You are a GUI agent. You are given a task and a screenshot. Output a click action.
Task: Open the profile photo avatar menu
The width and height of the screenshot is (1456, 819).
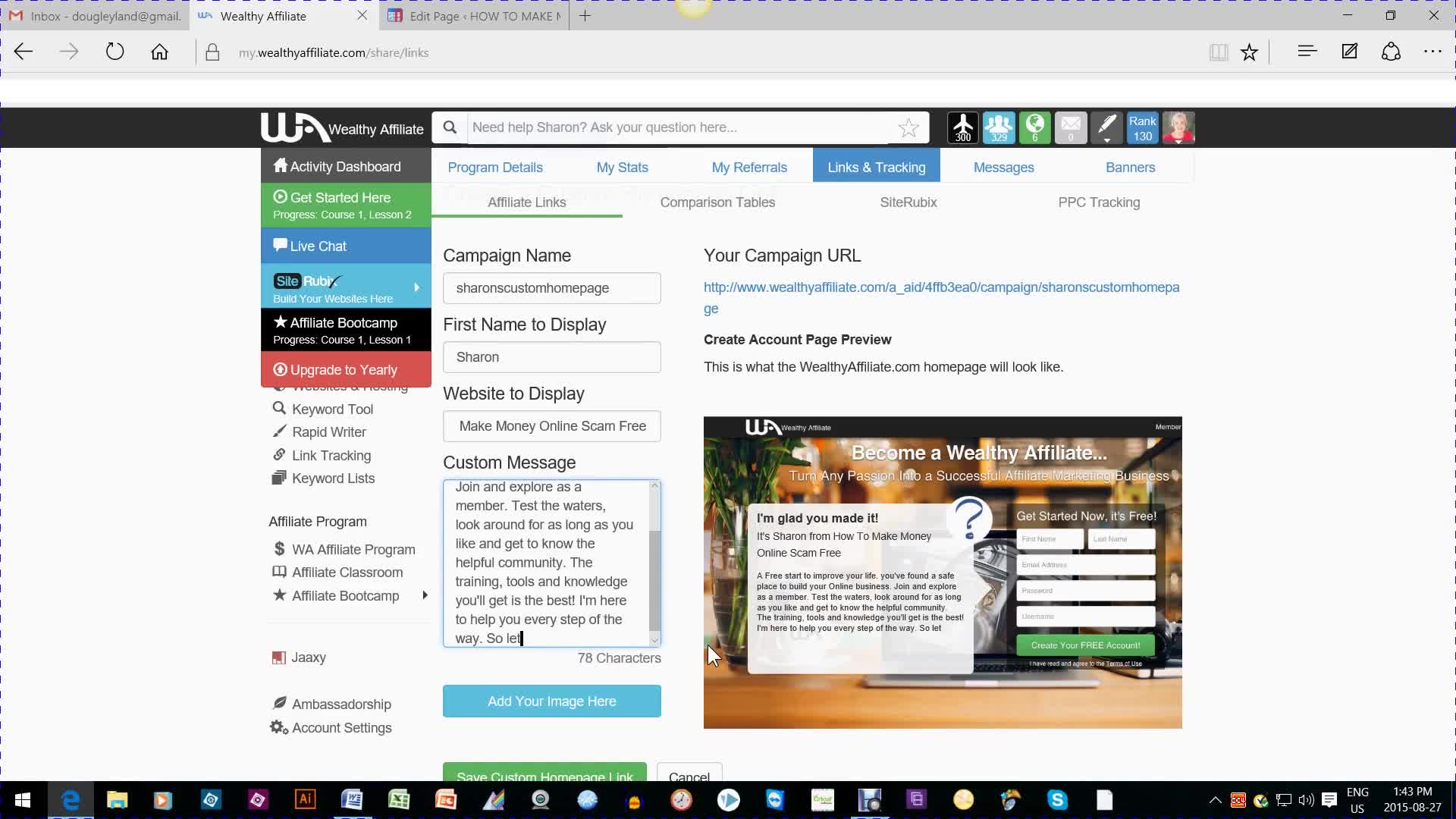click(x=1178, y=127)
